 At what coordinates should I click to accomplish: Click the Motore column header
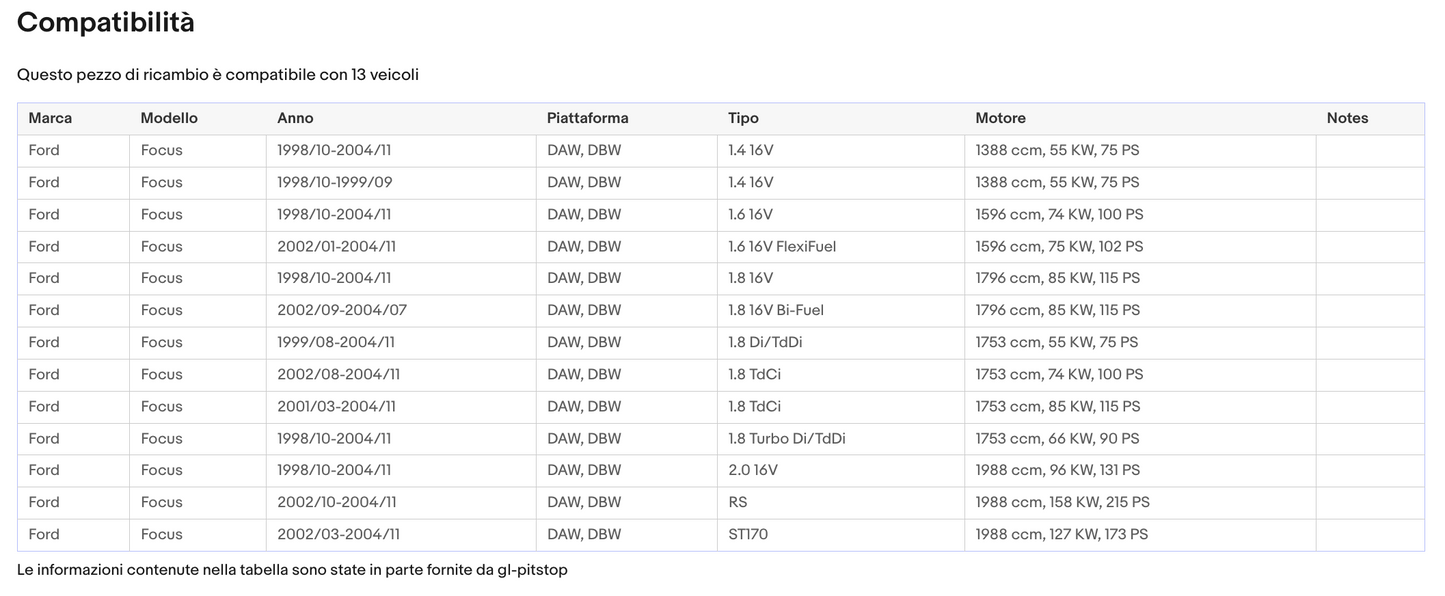pyautogui.click(x=1000, y=118)
